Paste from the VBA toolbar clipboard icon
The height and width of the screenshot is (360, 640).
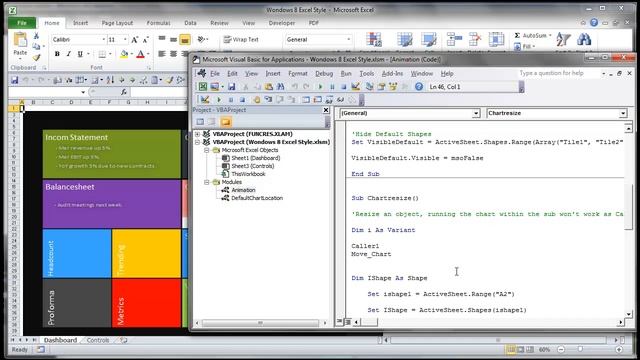[269, 87]
